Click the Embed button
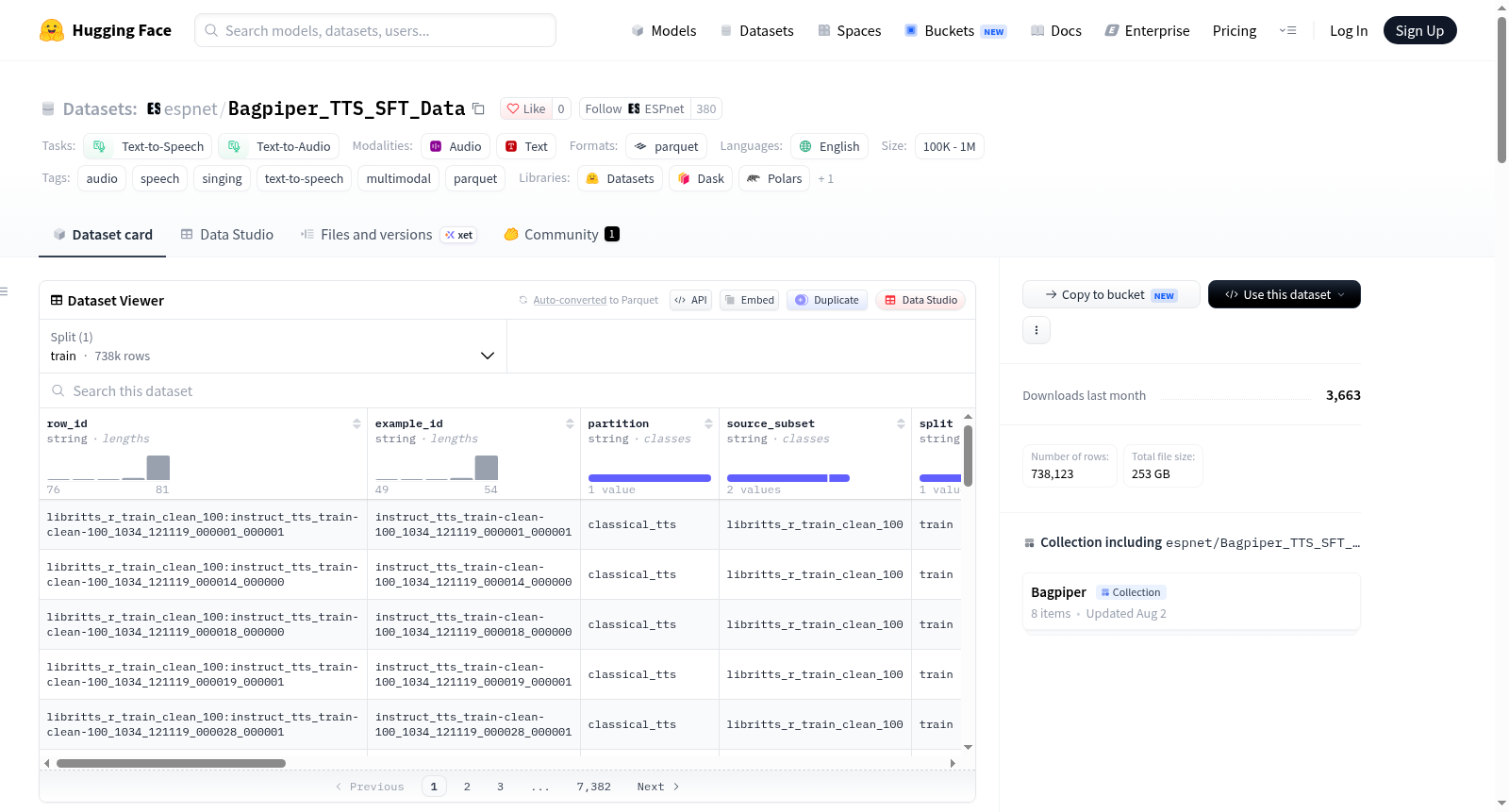Viewport: 1509px width, 812px height. coord(749,300)
